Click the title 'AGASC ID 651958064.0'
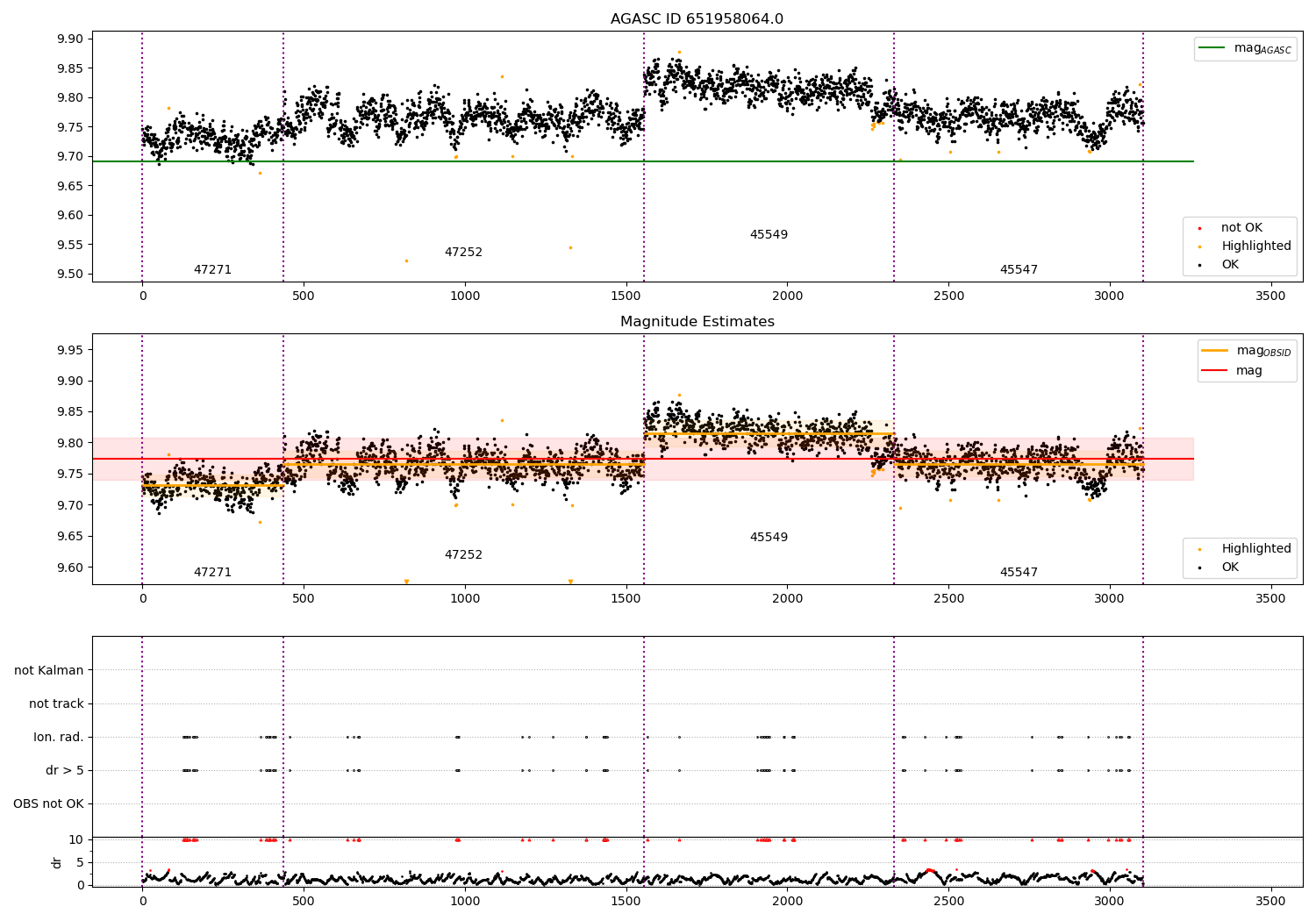The image size is (1316, 921). click(x=697, y=19)
